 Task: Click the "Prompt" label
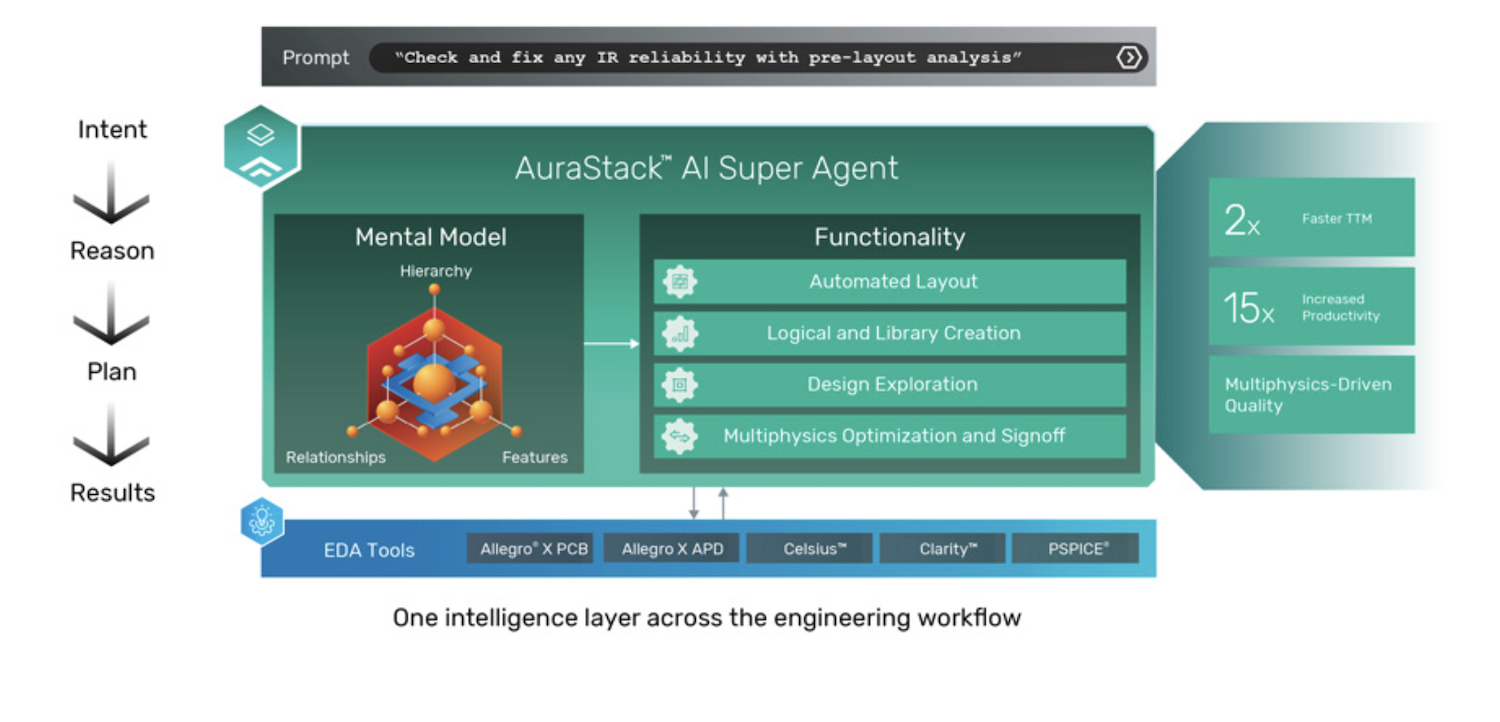[316, 58]
